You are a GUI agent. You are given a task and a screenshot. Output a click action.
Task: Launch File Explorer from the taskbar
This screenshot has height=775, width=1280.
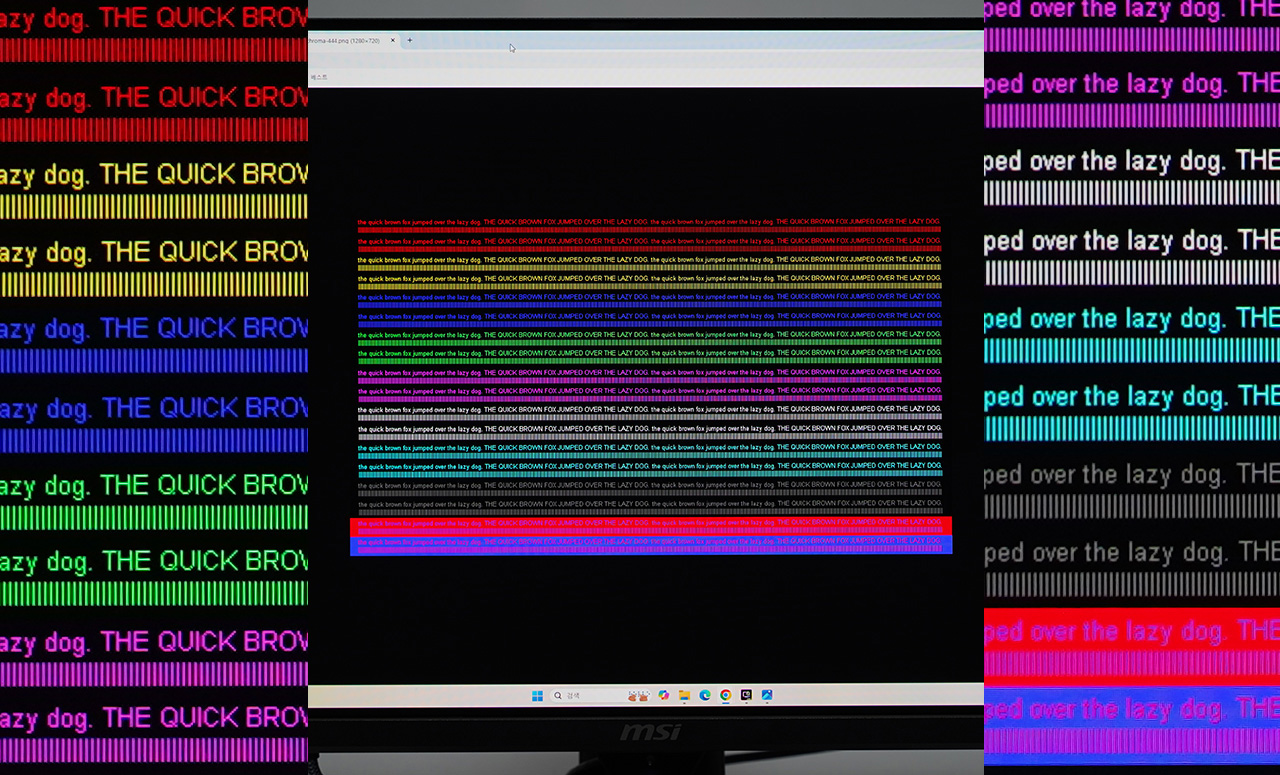(684, 696)
